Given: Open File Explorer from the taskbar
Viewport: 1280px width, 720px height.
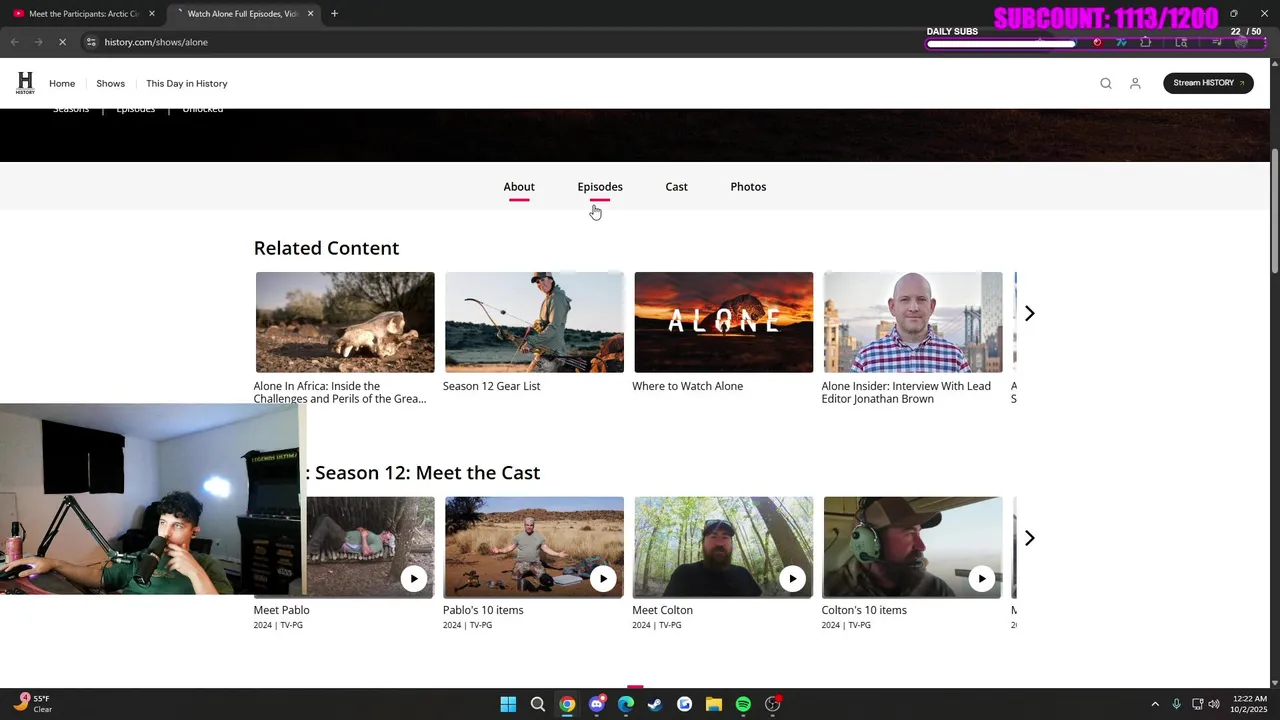Looking at the screenshot, I should coord(714,704).
